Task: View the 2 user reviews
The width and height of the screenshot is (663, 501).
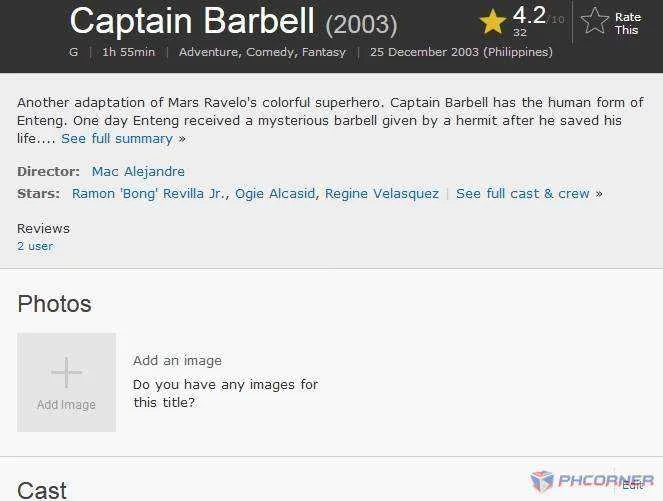Action: (35, 246)
